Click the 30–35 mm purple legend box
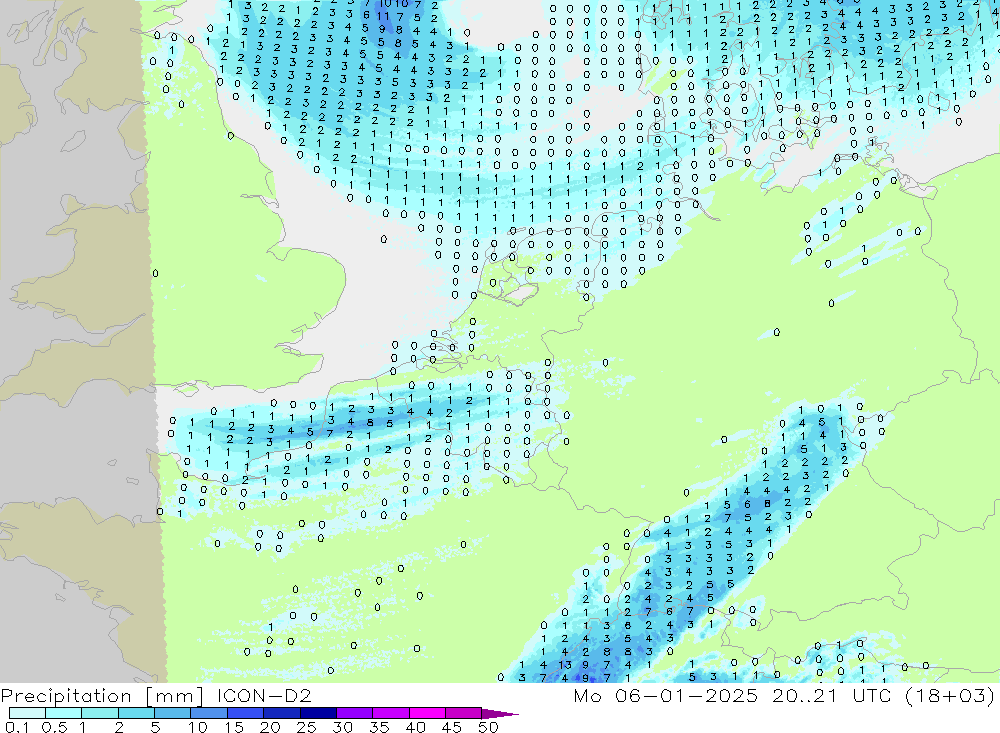1000x733 pixels. tap(354, 713)
